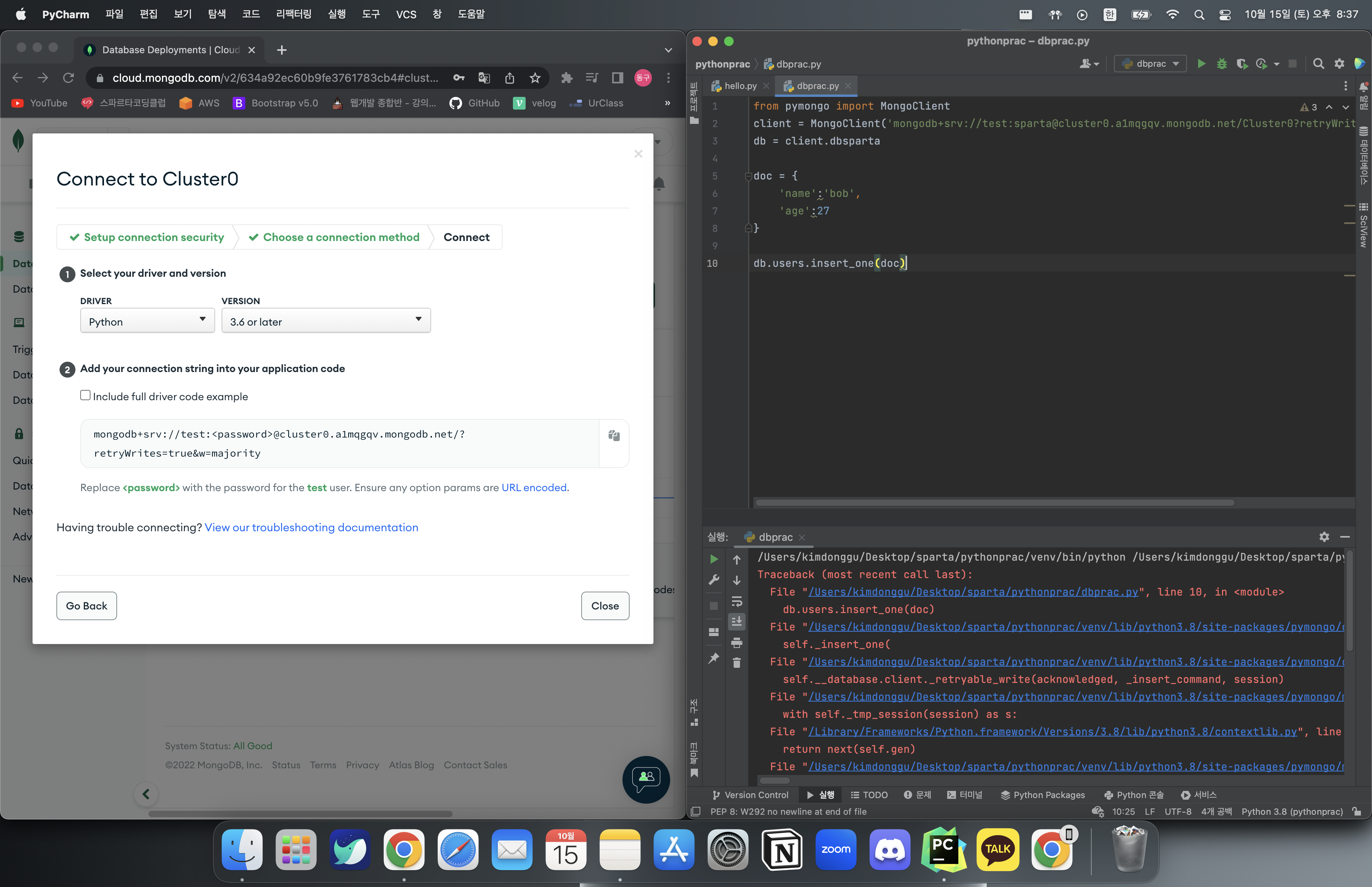Image resolution: width=1372 pixels, height=887 pixels.
Task: Toggle soft-wrap in the Run console
Action: click(737, 602)
